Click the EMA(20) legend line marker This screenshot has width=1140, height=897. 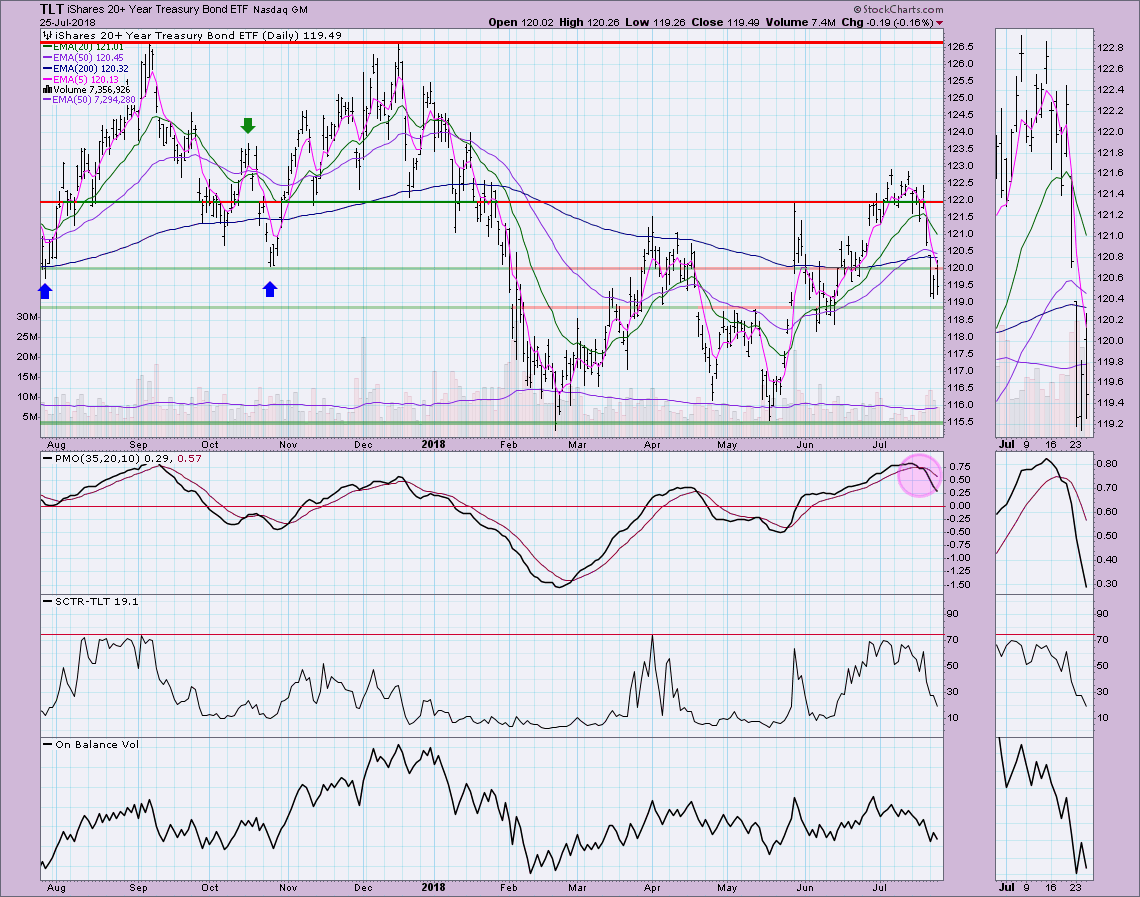pos(46,46)
